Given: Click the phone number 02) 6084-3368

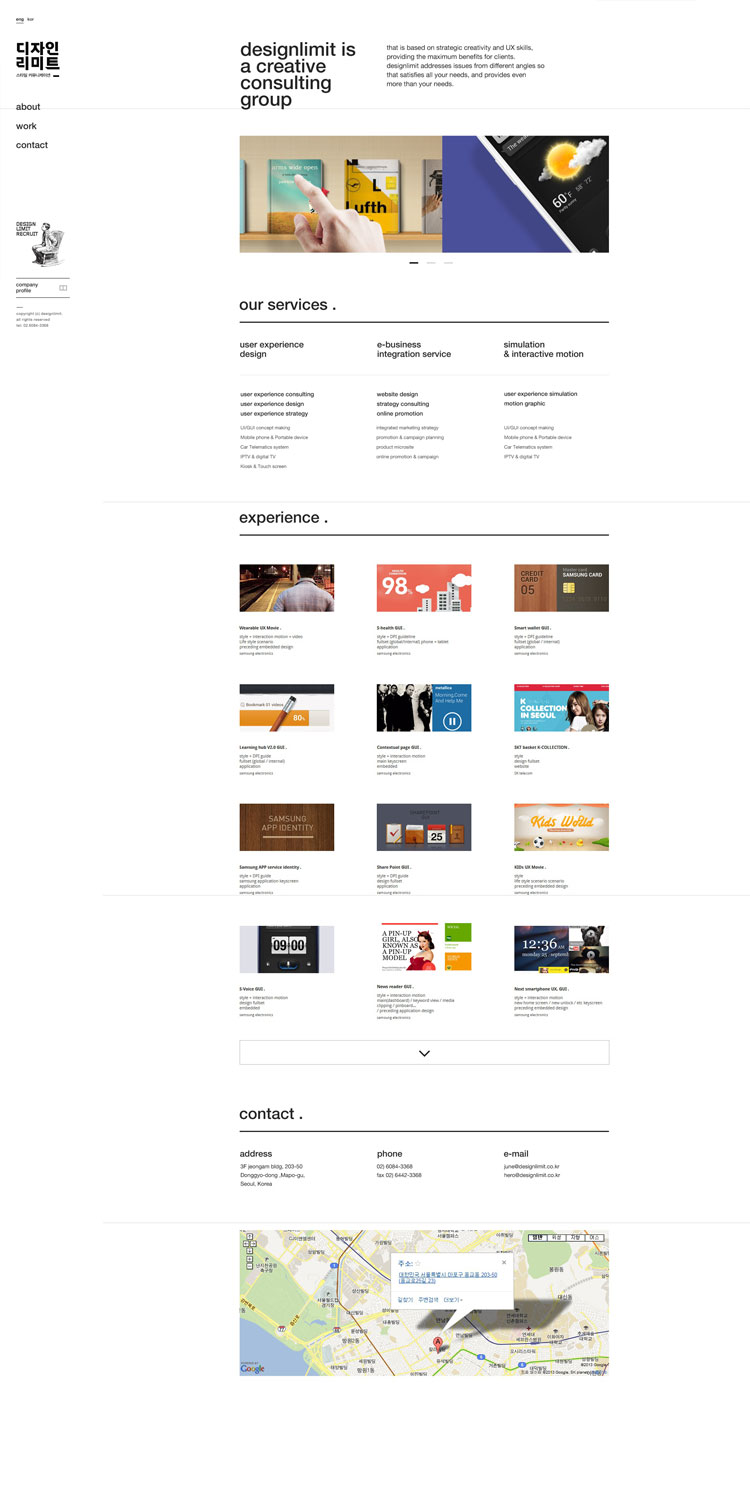Looking at the screenshot, I should coord(394,1166).
